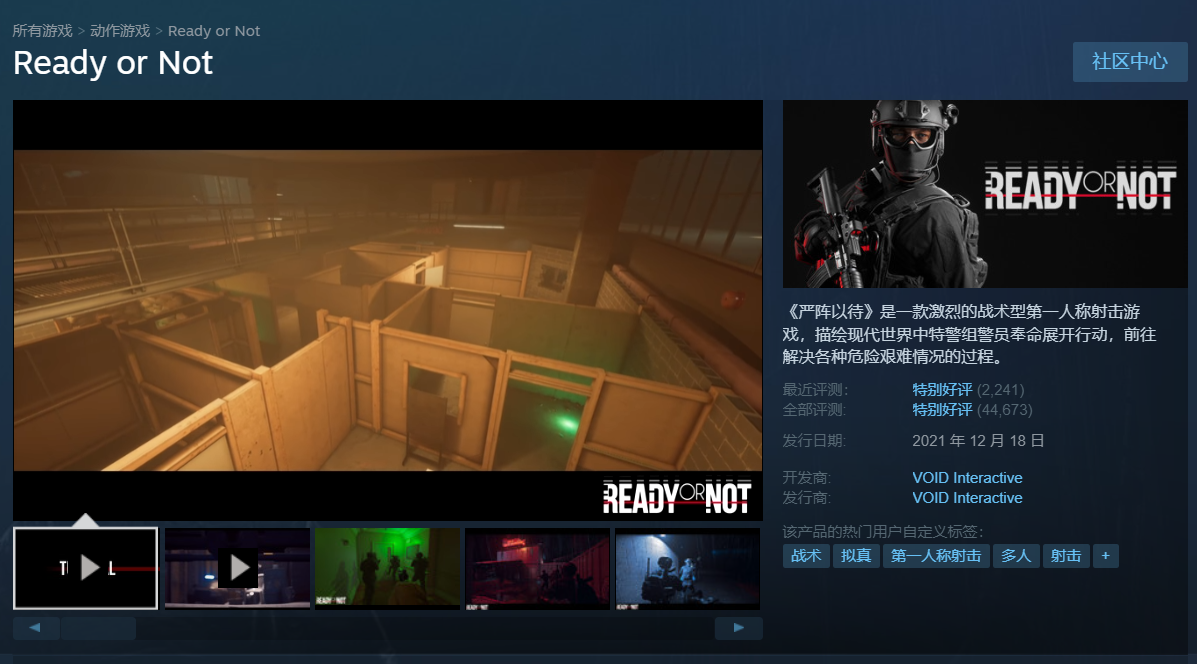This screenshot has height=664, width=1197.
Task: Click the 射击 tag
Action: 1066,556
